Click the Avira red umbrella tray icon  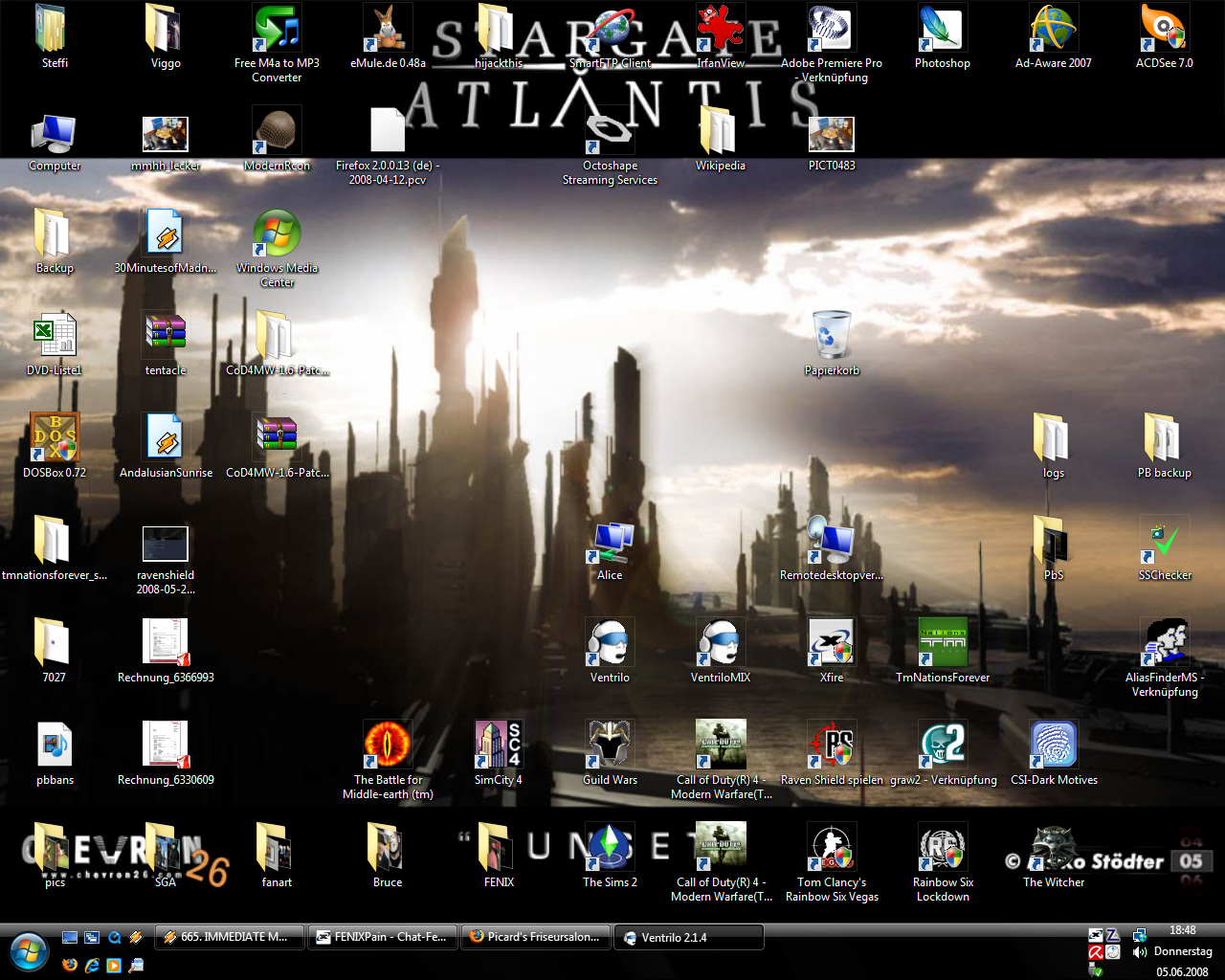pyautogui.click(x=1096, y=952)
